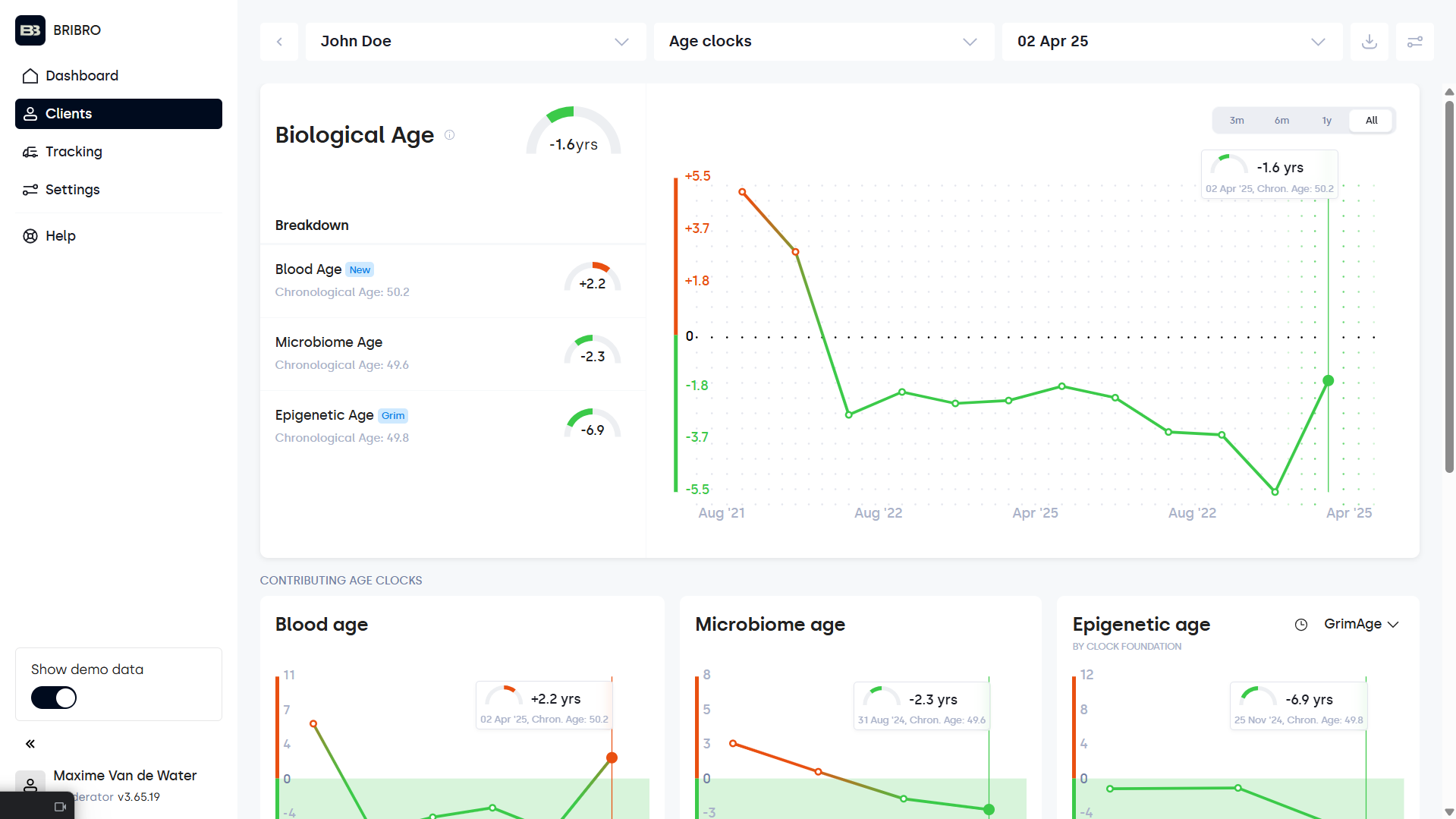Open Dashboard in the sidebar
1456x819 pixels.
coord(82,76)
